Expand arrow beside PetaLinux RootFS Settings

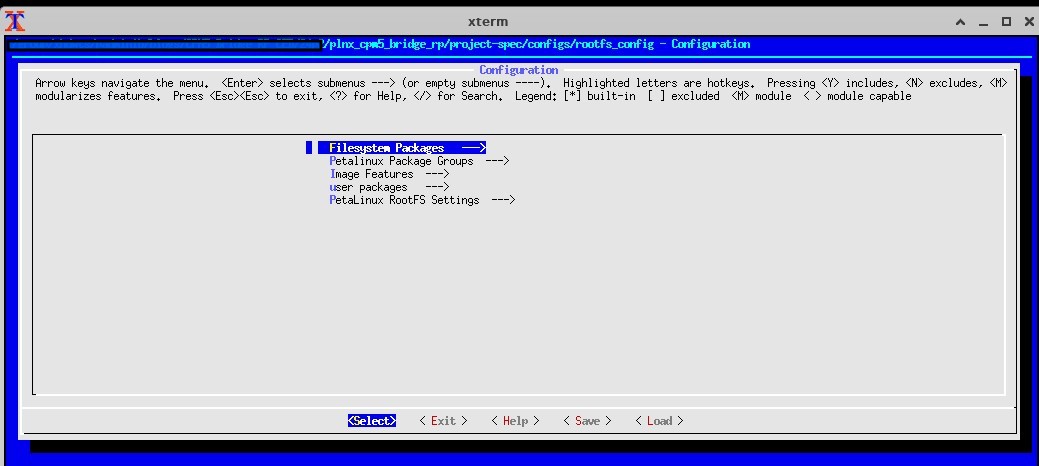(x=503, y=200)
